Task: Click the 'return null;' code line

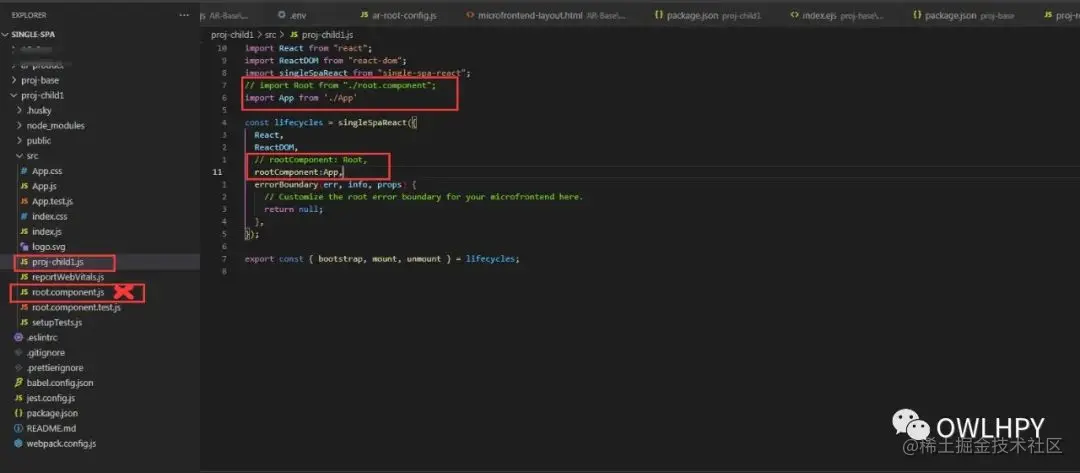Action: [293, 209]
